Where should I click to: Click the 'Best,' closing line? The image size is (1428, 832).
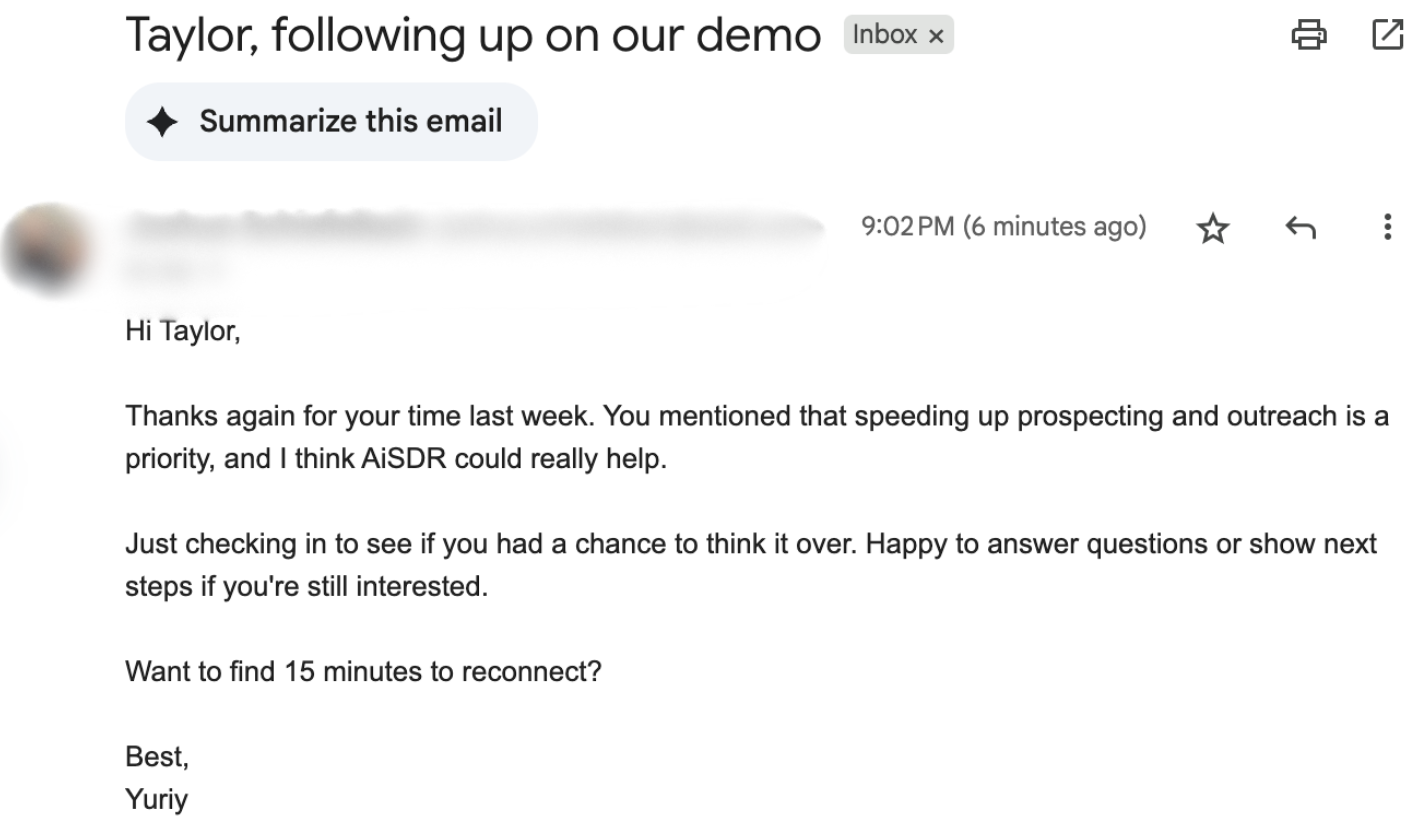coord(157,757)
